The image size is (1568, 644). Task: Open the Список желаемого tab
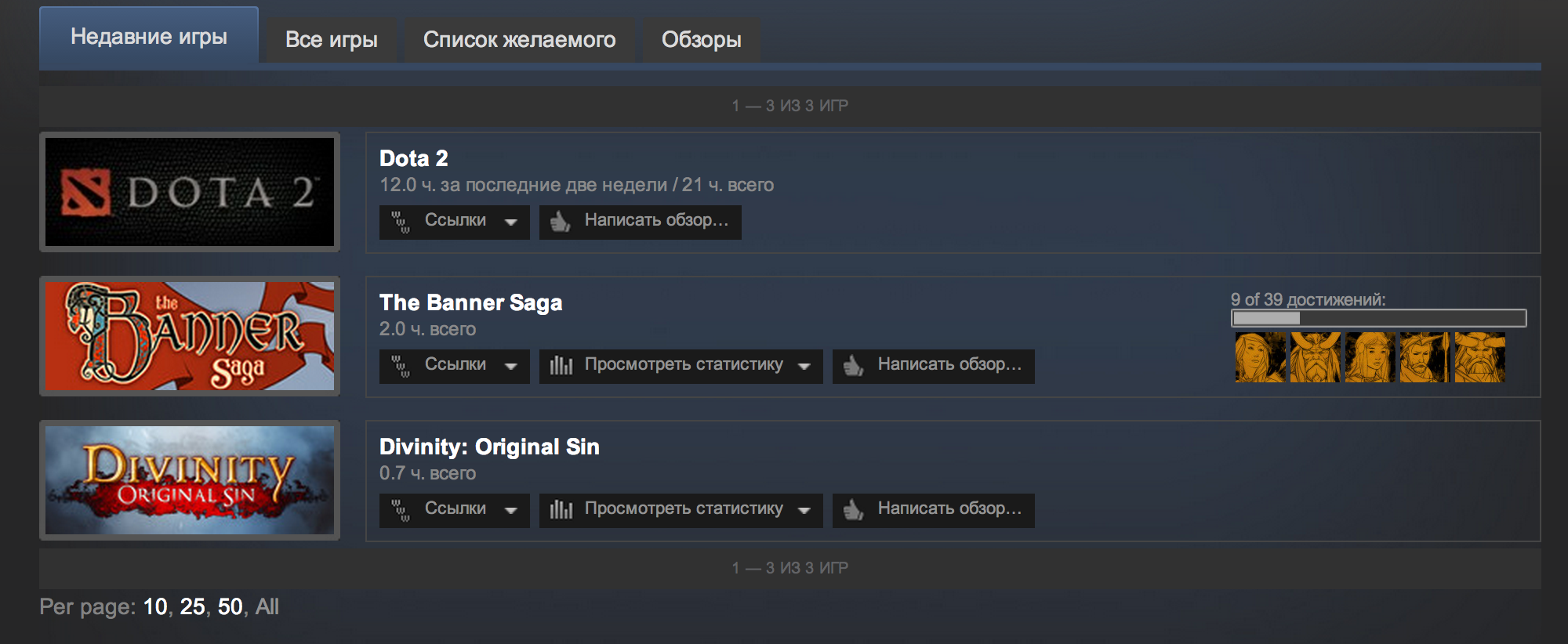click(x=520, y=40)
